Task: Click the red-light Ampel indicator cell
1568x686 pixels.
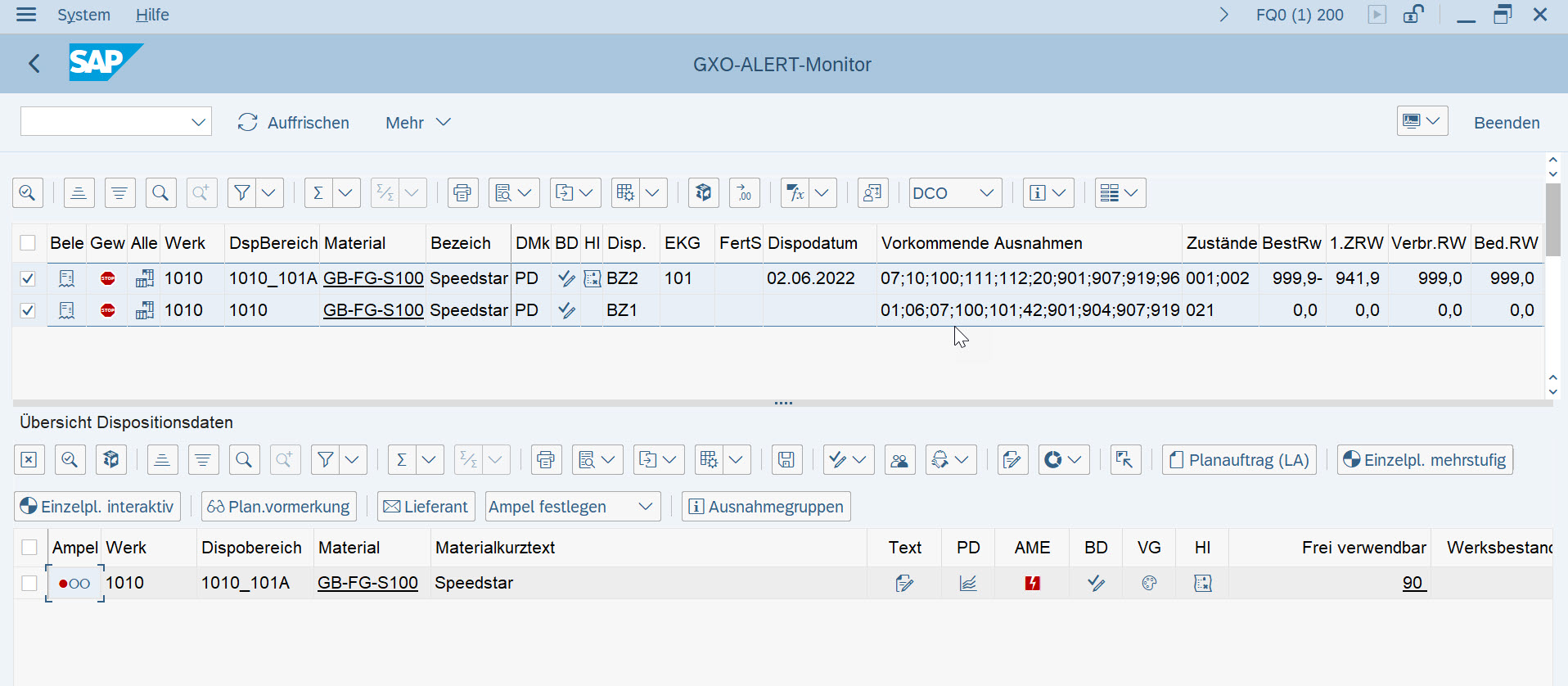Action: pos(74,583)
